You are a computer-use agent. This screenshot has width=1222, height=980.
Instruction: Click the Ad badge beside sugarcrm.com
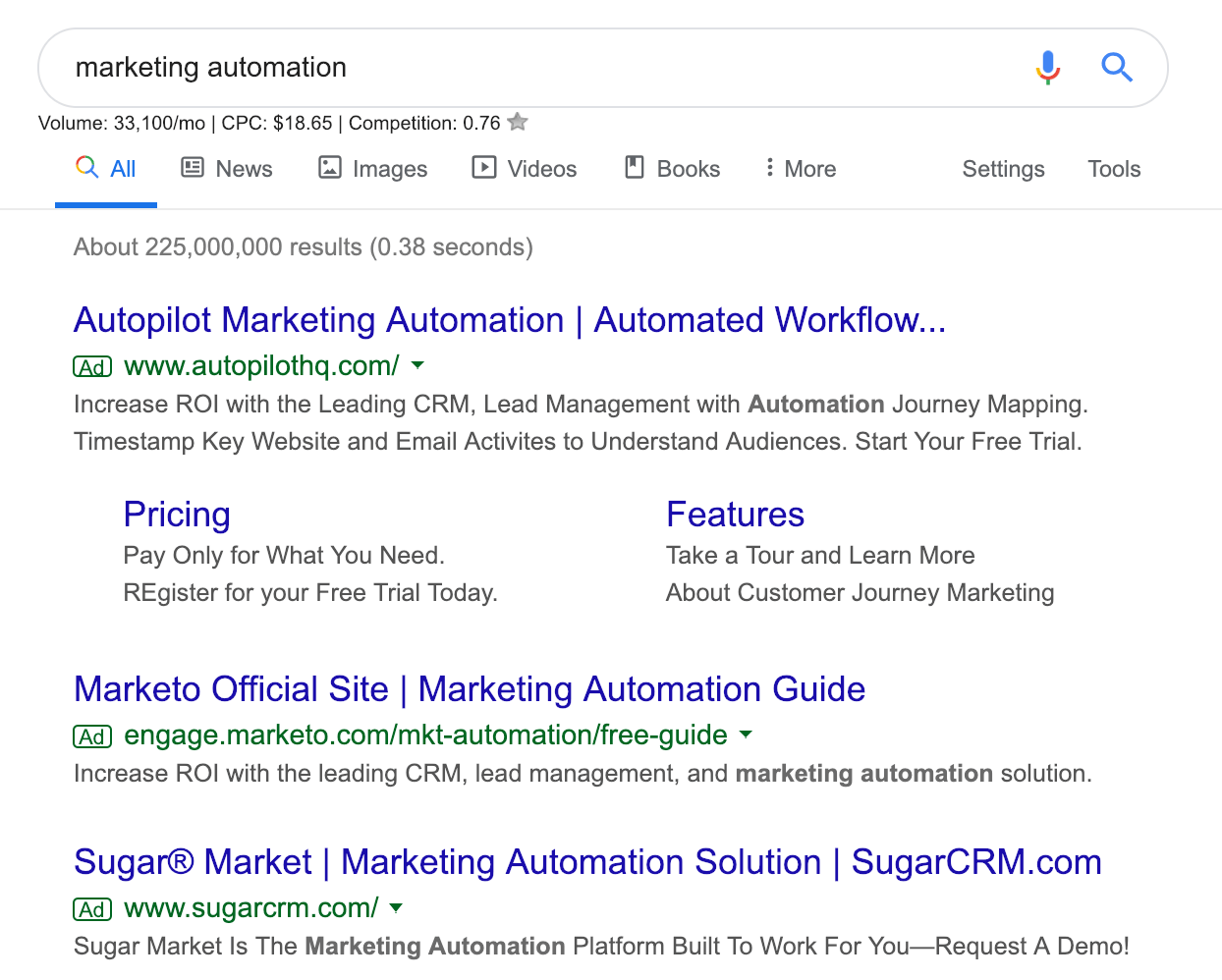(92, 909)
